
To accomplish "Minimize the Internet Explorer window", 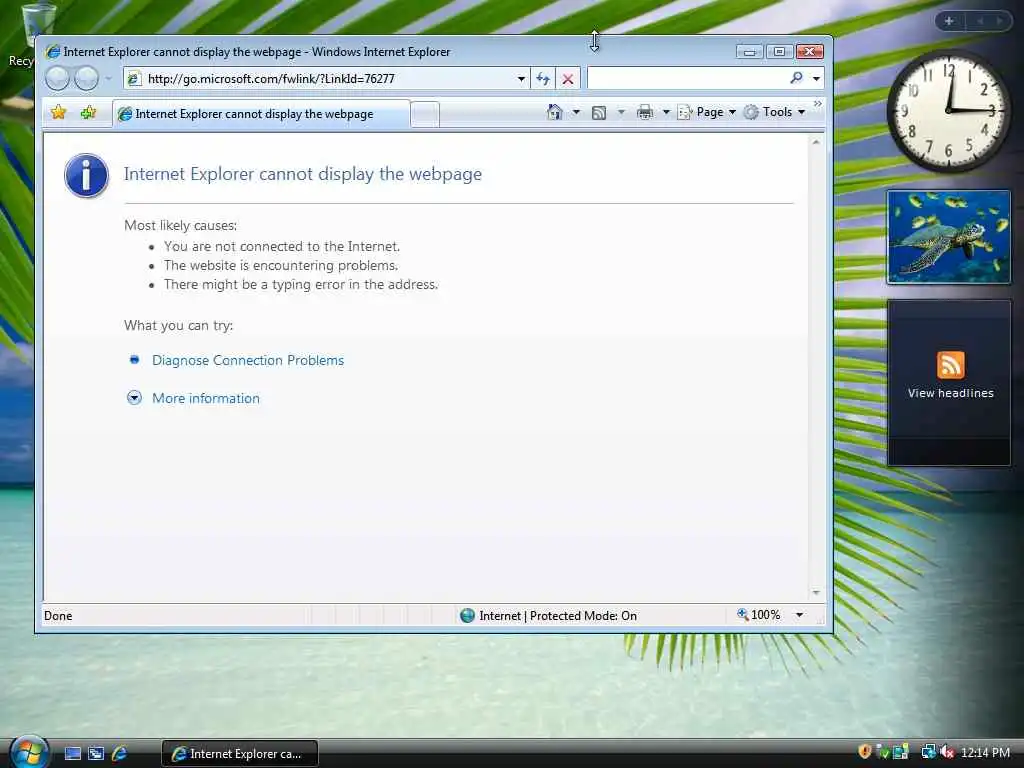I will pos(749,52).
